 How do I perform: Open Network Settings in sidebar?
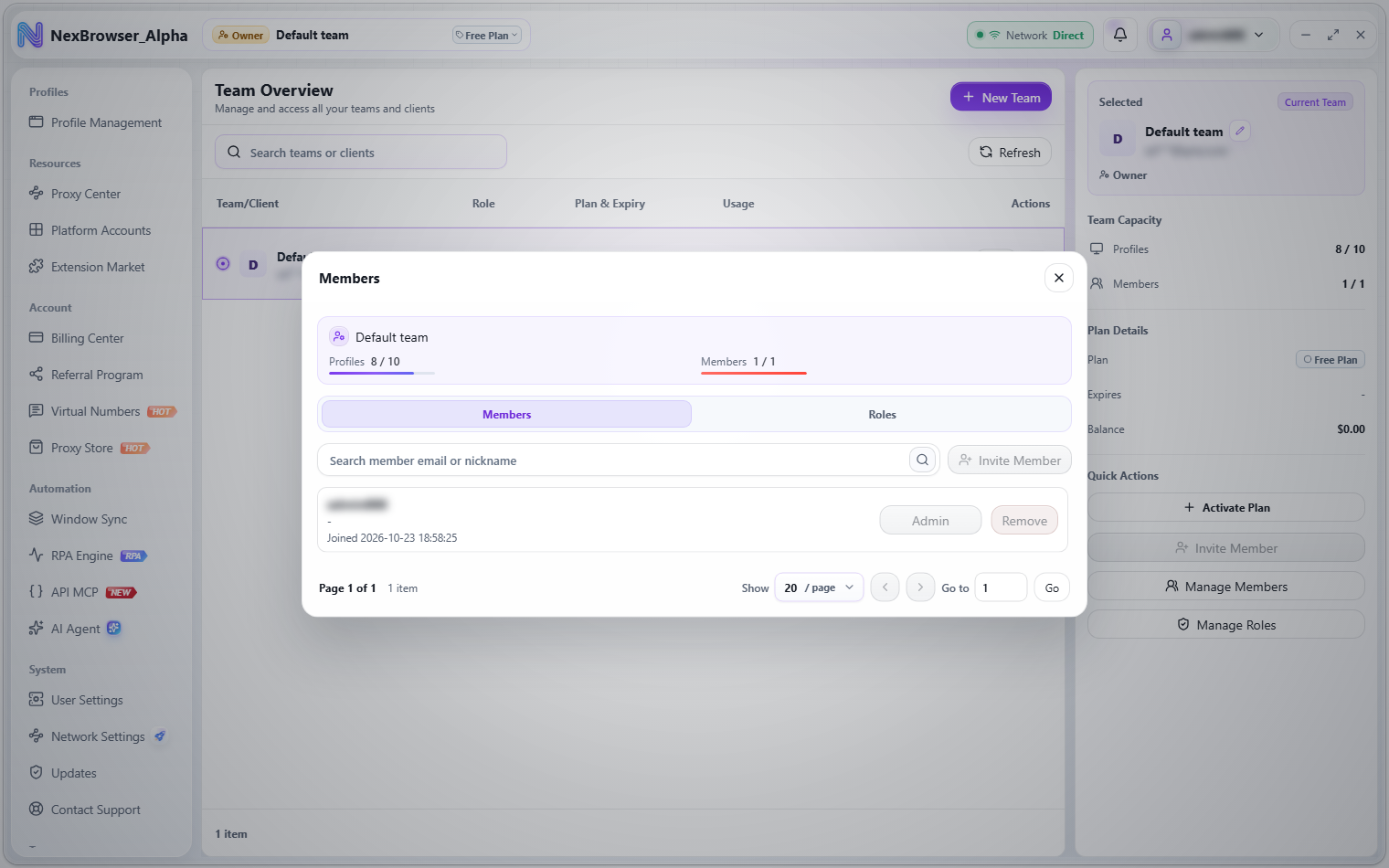tap(97, 736)
